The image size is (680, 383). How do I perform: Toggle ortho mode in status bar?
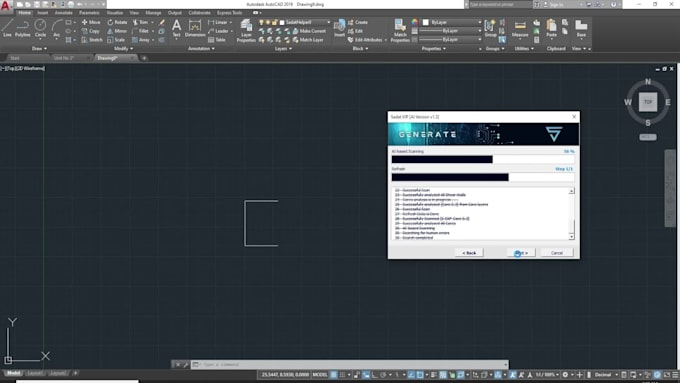pyautogui.click(x=375, y=375)
